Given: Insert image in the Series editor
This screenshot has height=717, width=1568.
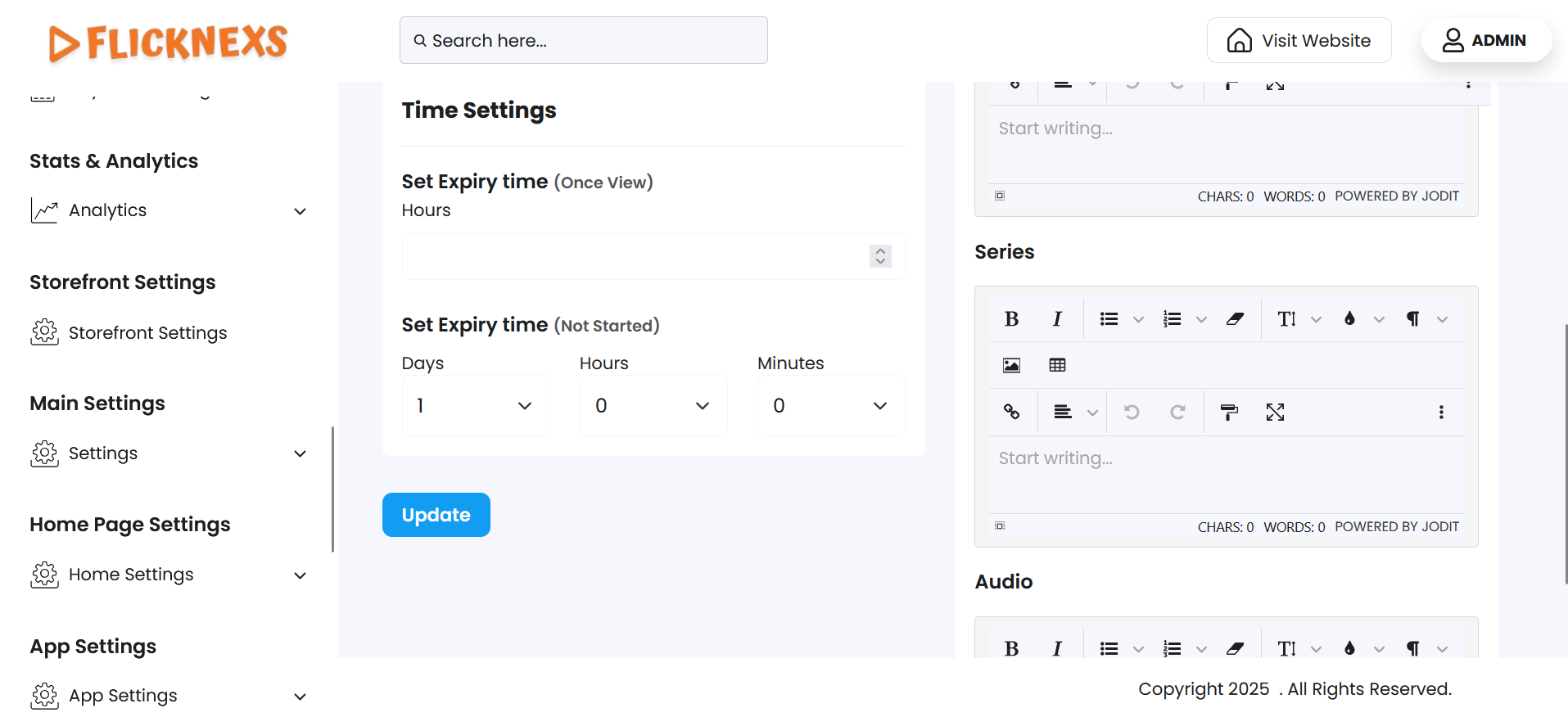Looking at the screenshot, I should click(1011, 365).
